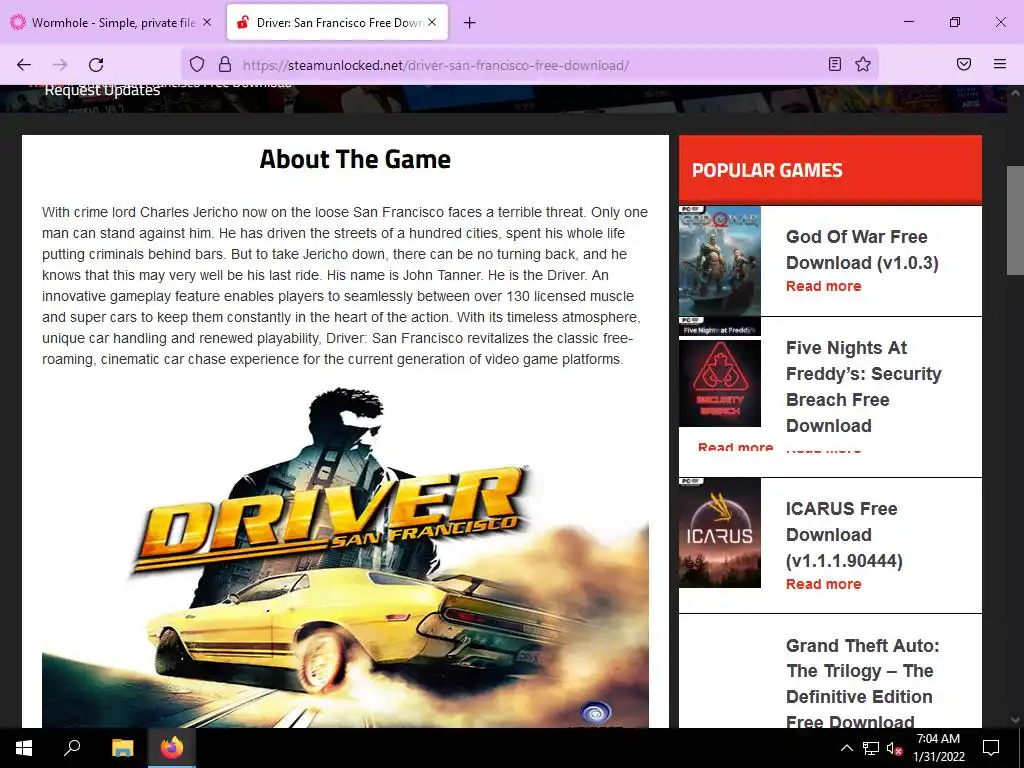This screenshot has height=768, width=1024.
Task: Select the Driver: San Francisco tab
Action: (337, 22)
